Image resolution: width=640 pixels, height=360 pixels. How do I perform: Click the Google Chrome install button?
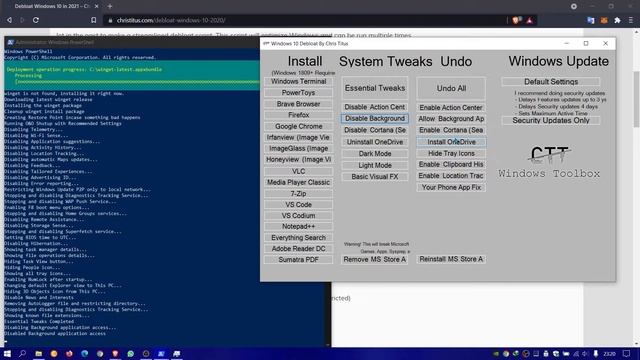click(x=298, y=127)
